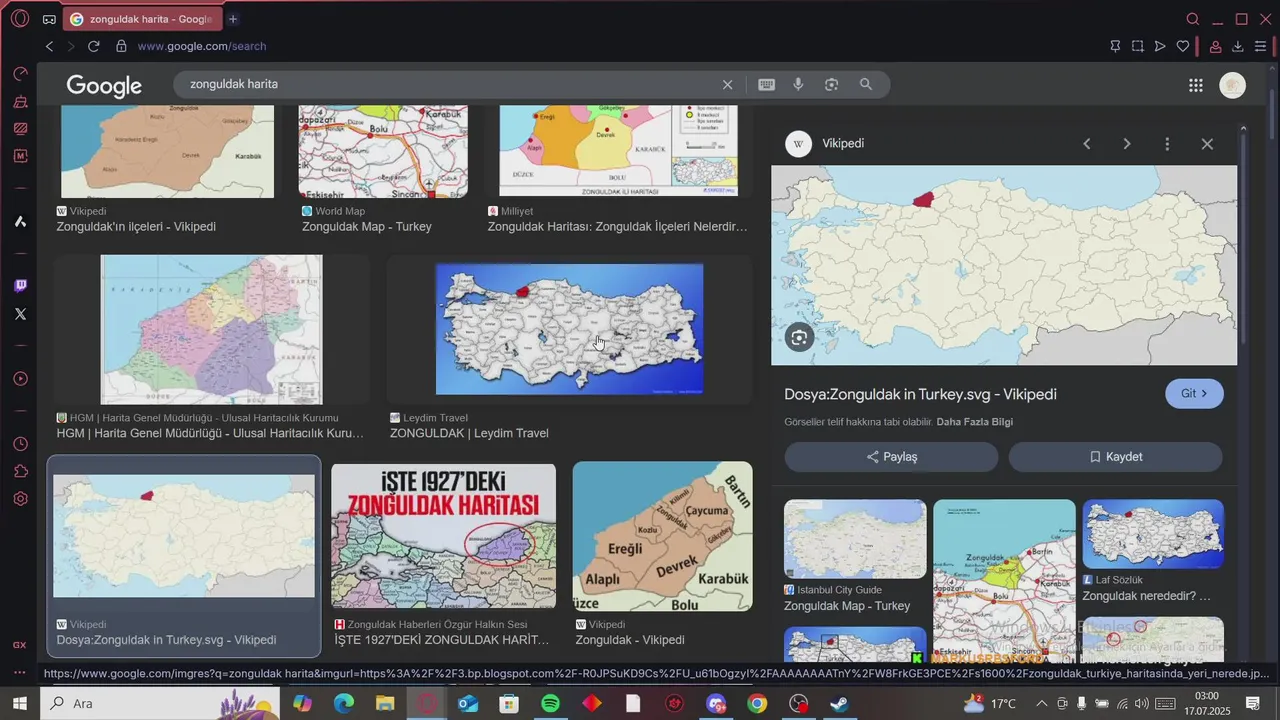1280x720 pixels.
Task: Open the Istanbul City Guide related thumbnail
Action: (855, 539)
